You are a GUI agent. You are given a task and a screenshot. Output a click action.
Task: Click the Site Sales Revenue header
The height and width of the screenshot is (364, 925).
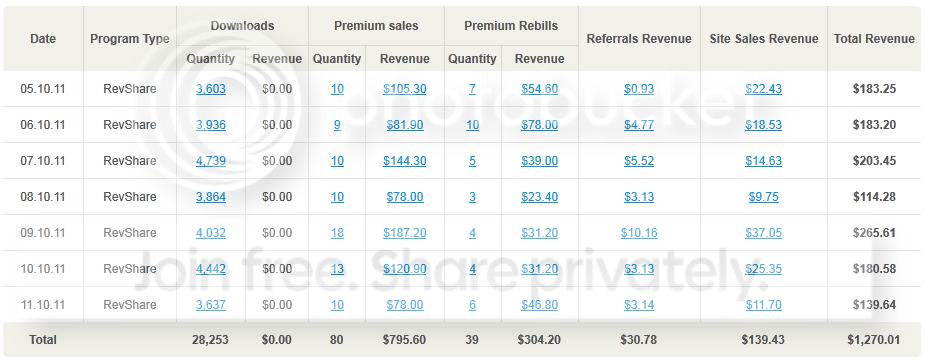tap(763, 39)
